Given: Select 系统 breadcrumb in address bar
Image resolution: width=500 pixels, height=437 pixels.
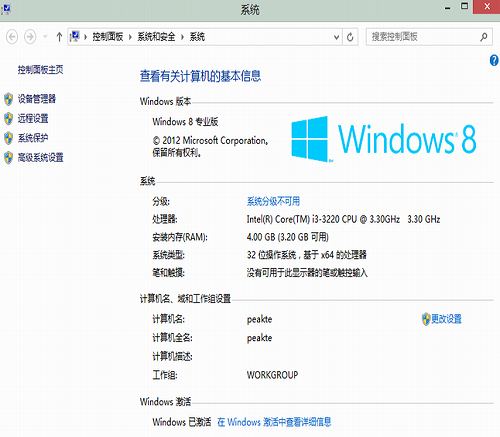Looking at the screenshot, I should tap(197, 37).
